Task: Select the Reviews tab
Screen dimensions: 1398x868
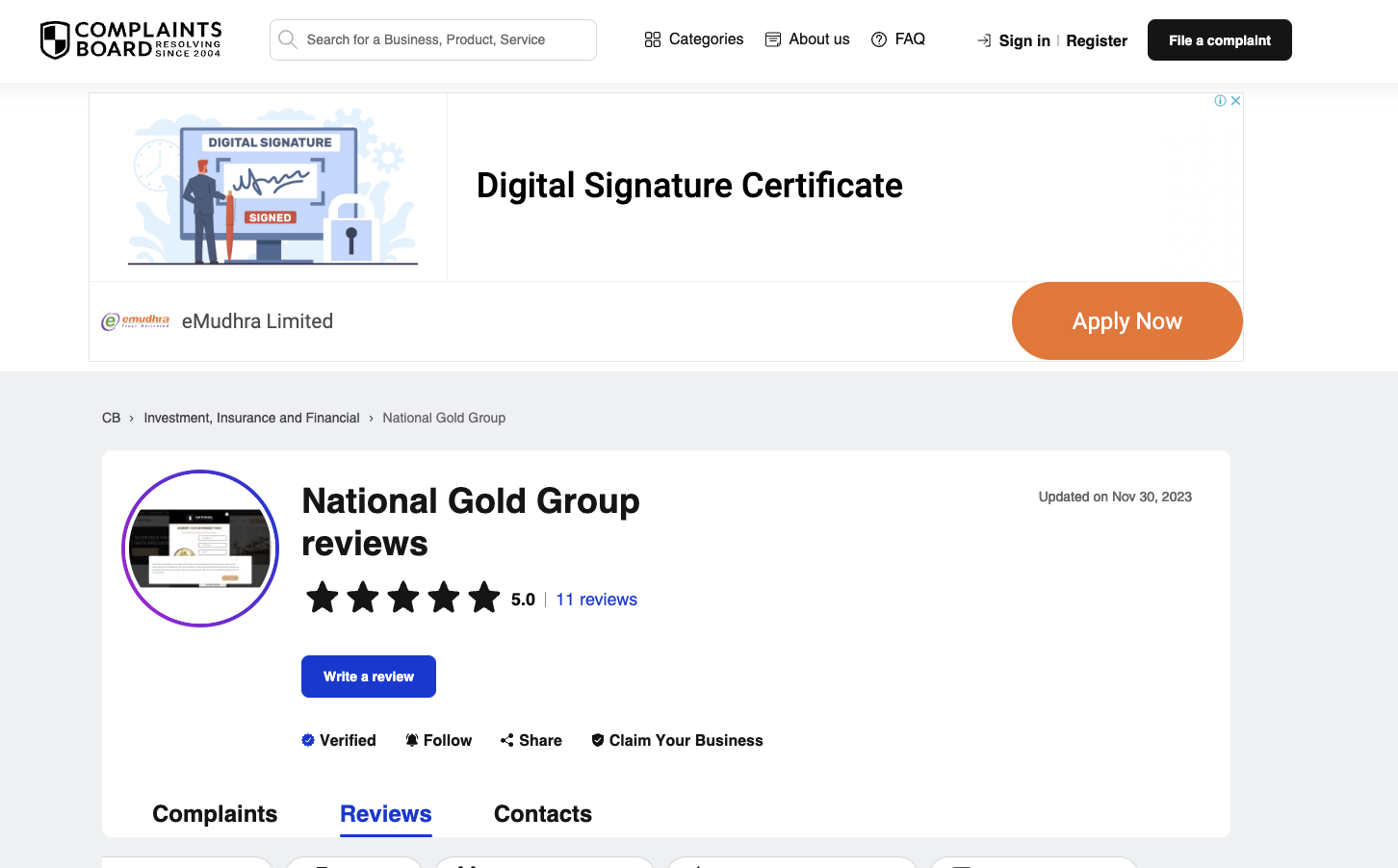Action: coord(386,814)
